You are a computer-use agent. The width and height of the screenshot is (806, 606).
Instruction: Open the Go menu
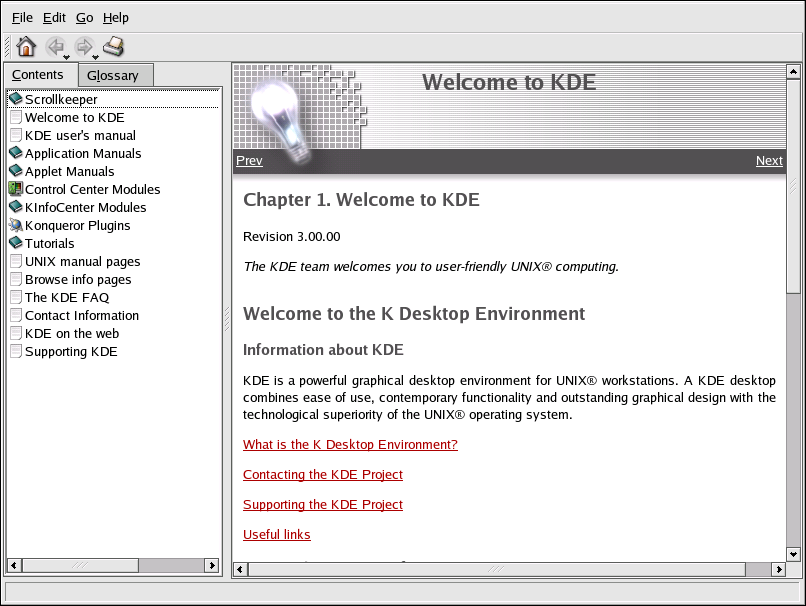click(x=85, y=17)
